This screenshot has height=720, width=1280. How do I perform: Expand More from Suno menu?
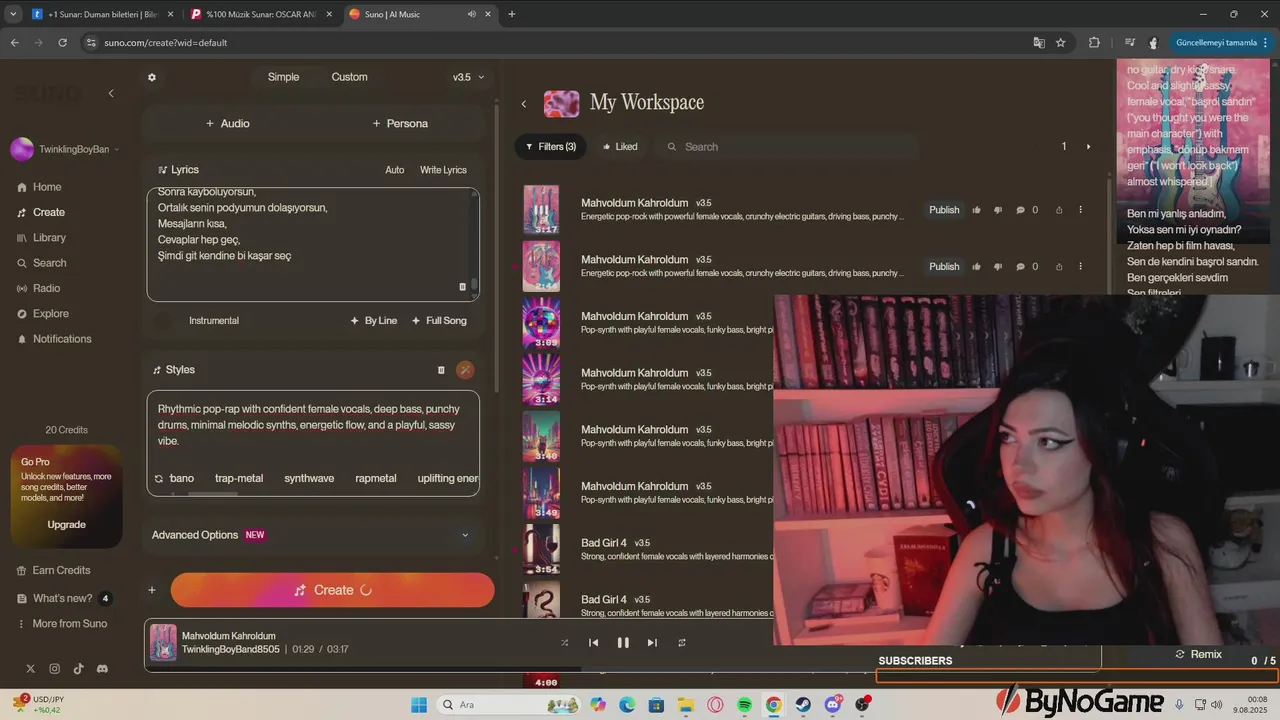click(x=63, y=624)
